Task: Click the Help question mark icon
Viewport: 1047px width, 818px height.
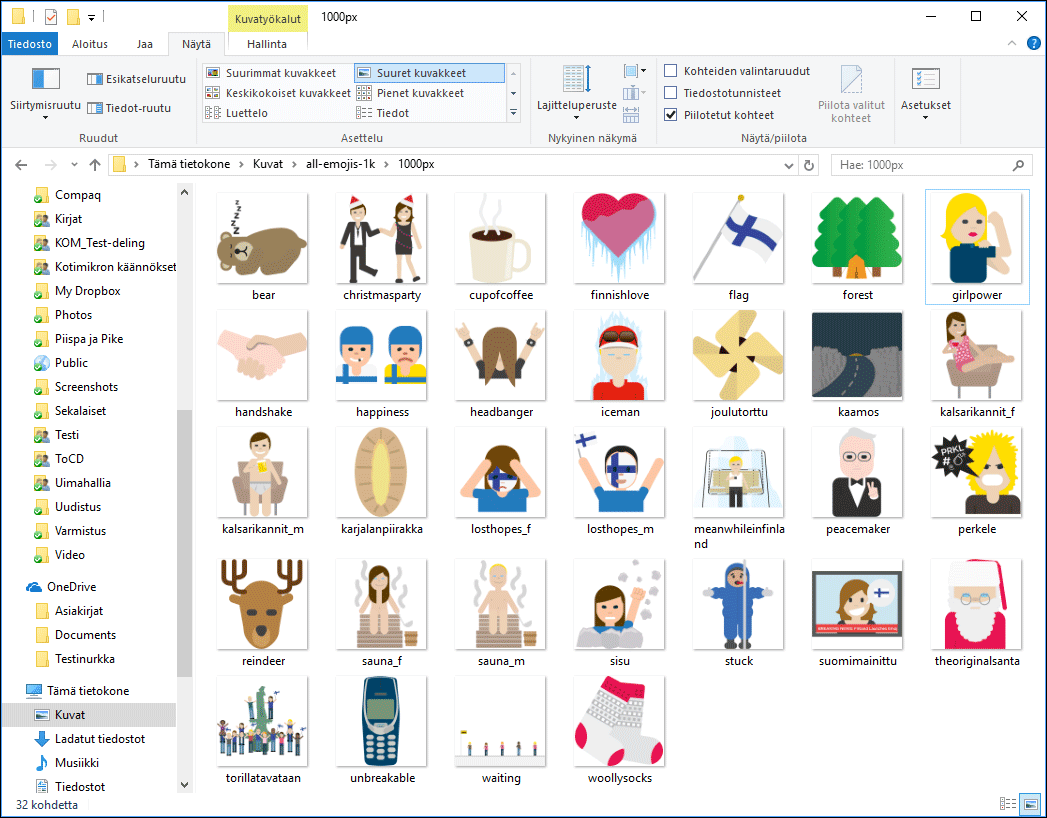Action: [x=1033, y=44]
